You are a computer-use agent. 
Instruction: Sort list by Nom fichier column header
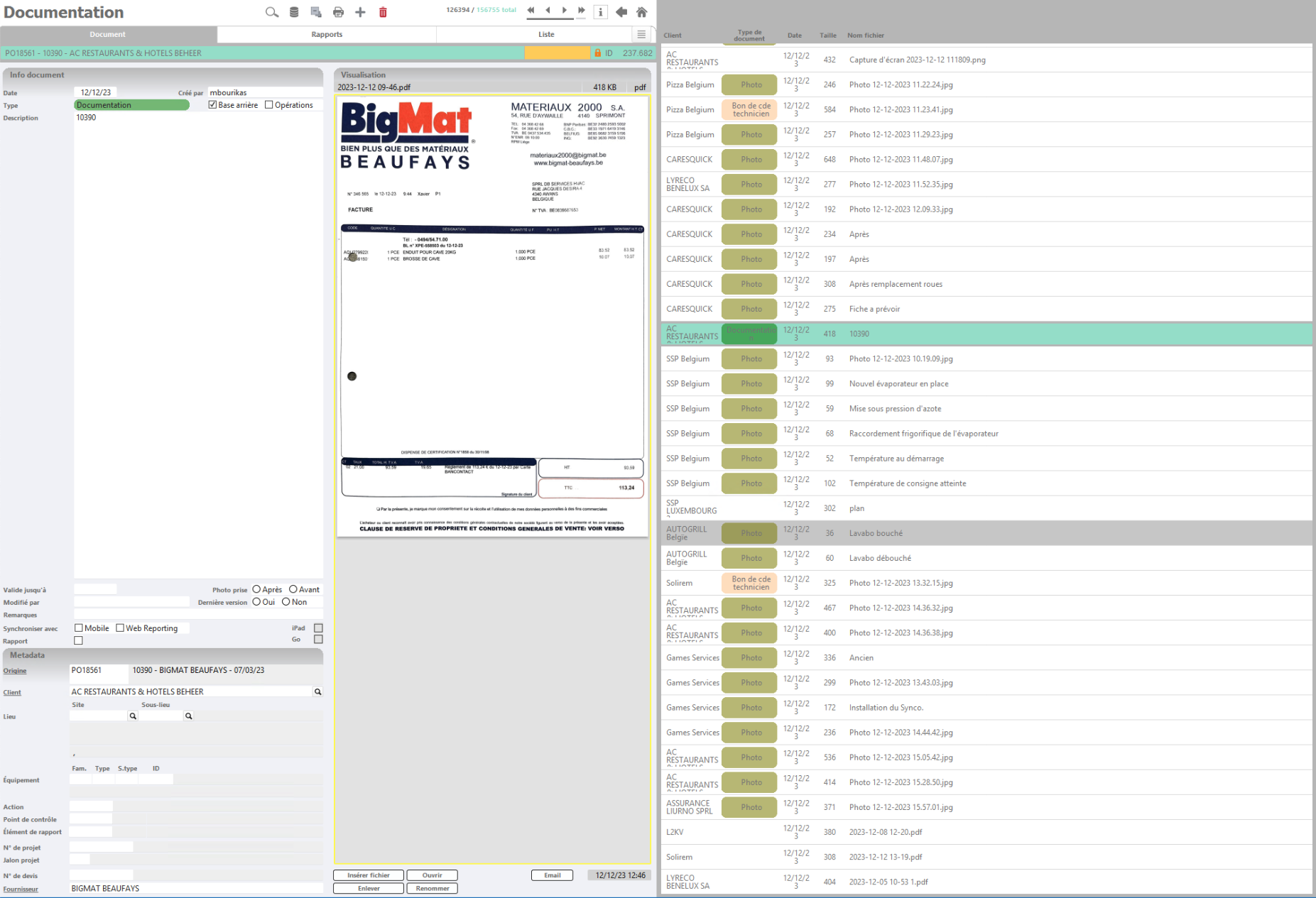click(866, 35)
